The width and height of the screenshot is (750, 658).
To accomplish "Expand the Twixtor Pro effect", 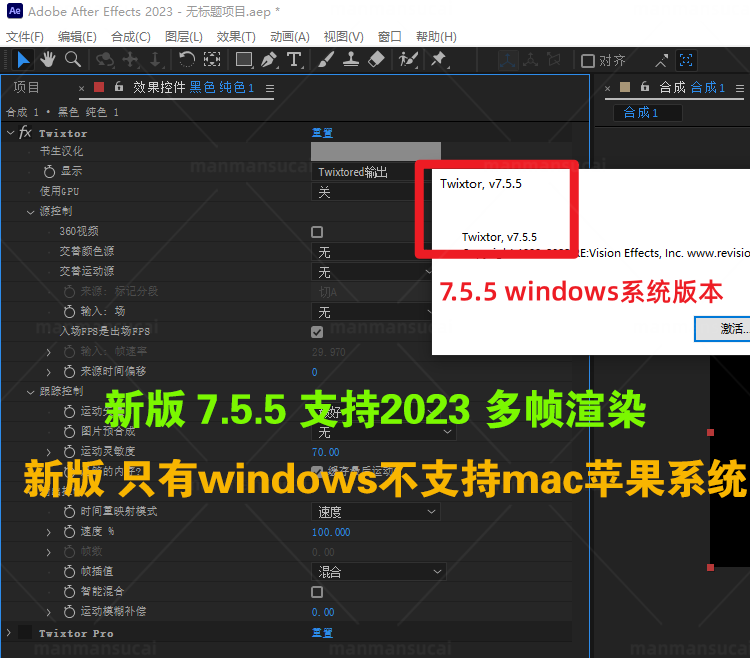I will [9, 633].
